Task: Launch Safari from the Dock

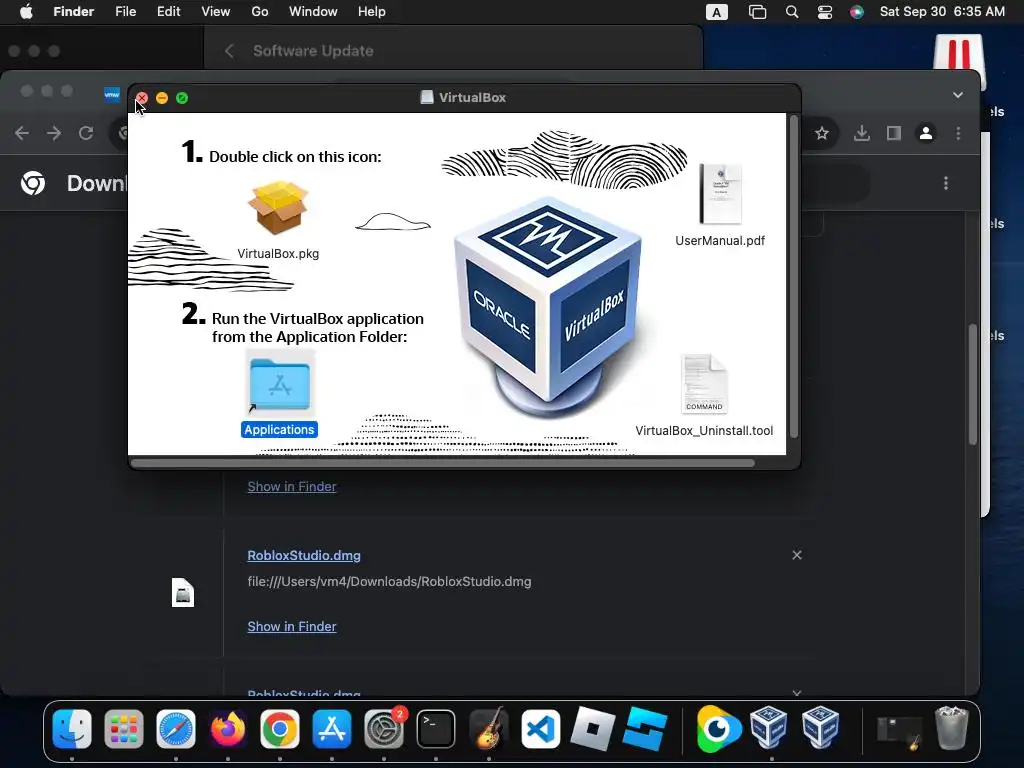Action: [x=176, y=728]
